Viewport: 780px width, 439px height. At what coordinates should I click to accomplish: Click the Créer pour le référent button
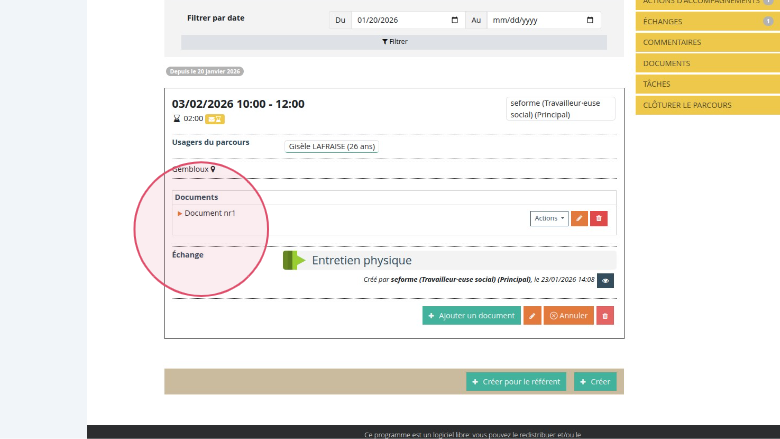(x=516, y=382)
